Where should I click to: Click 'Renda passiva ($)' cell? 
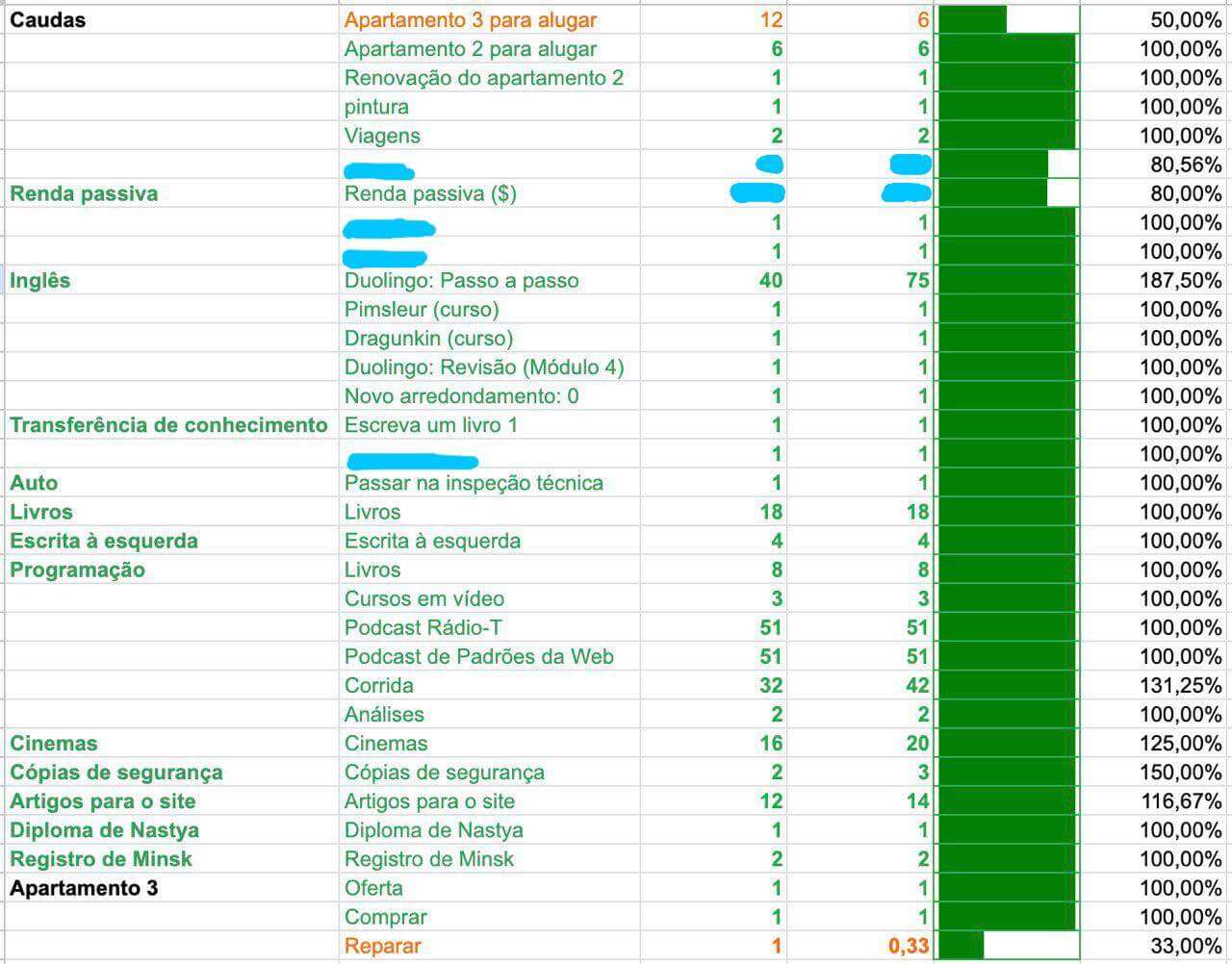[x=490, y=193]
